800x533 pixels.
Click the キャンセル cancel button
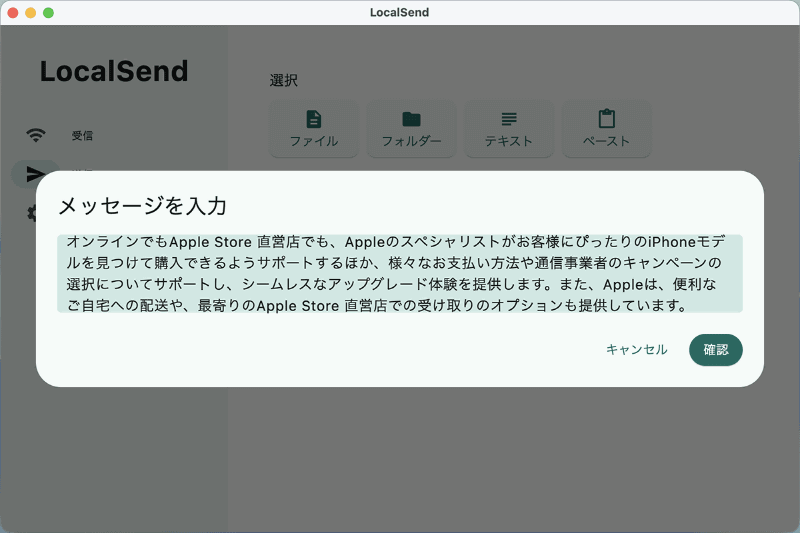tap(636, 350)
